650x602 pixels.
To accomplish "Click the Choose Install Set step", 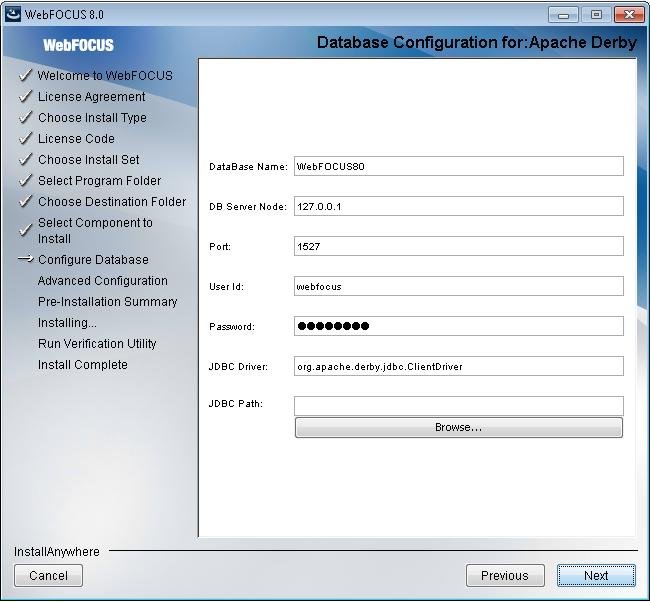I will coord(89,160).
